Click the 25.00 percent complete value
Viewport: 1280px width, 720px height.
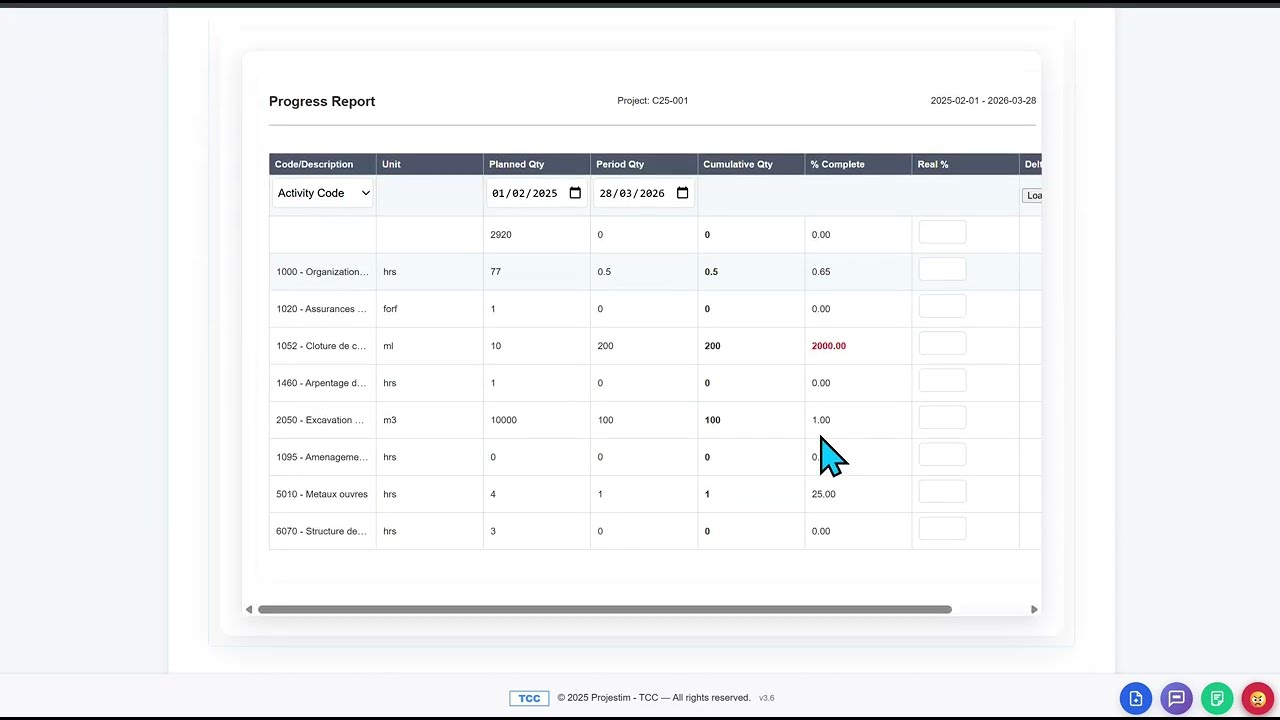pos(823,494)
